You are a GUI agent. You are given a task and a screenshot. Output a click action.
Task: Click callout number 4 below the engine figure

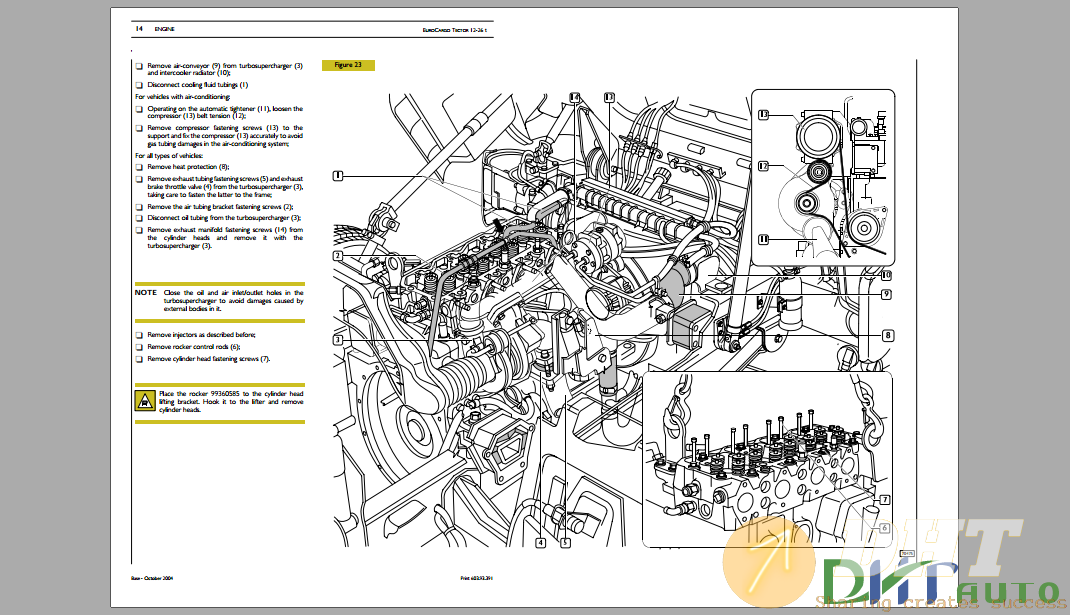point(540,543)
